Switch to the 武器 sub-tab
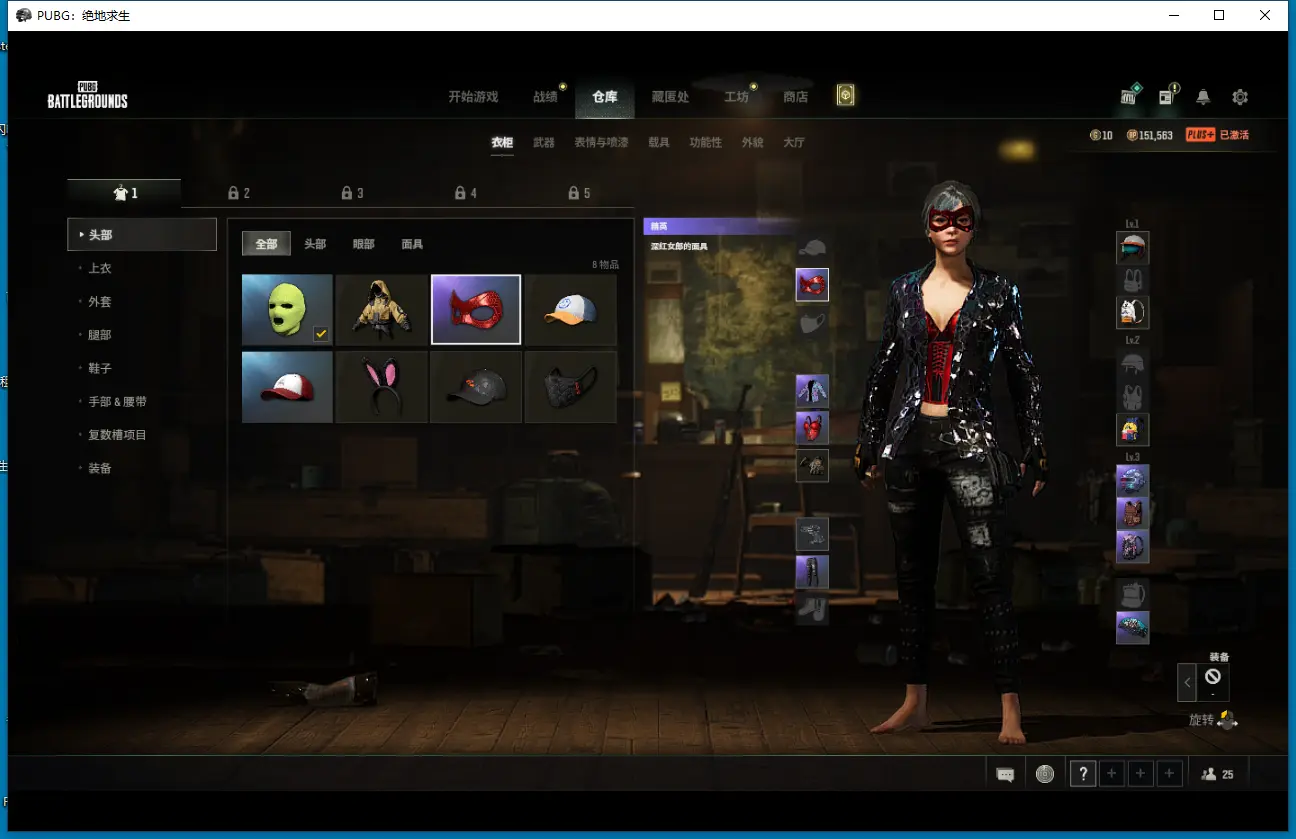The image size is (1296, 839). pos(543,143)
